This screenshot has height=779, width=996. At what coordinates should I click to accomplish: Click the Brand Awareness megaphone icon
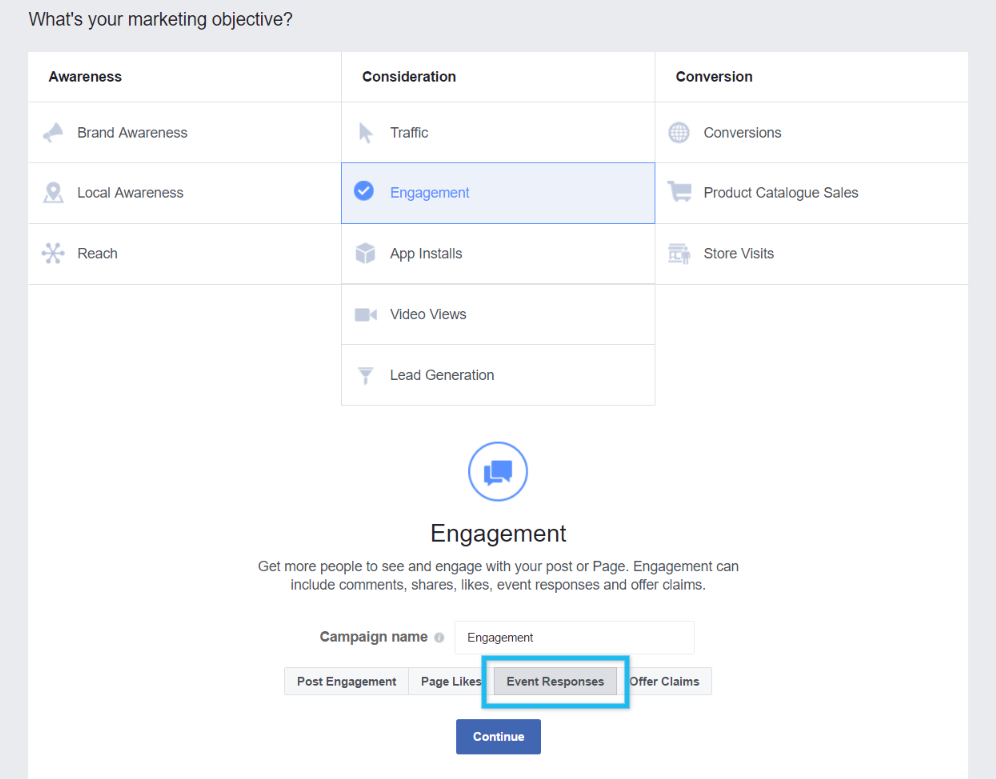pyautogui.click(x=53, y=133)
